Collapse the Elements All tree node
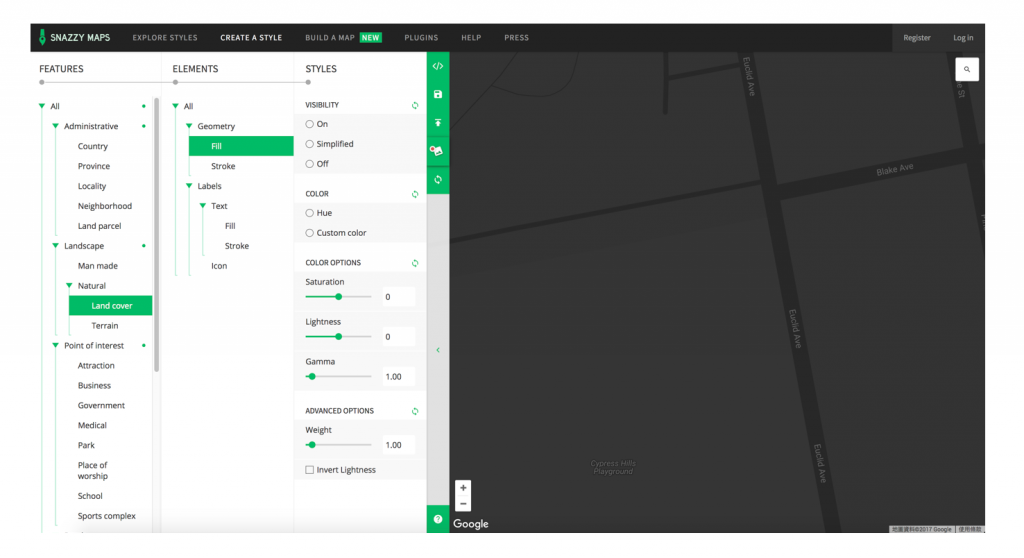 click(175, 106)
